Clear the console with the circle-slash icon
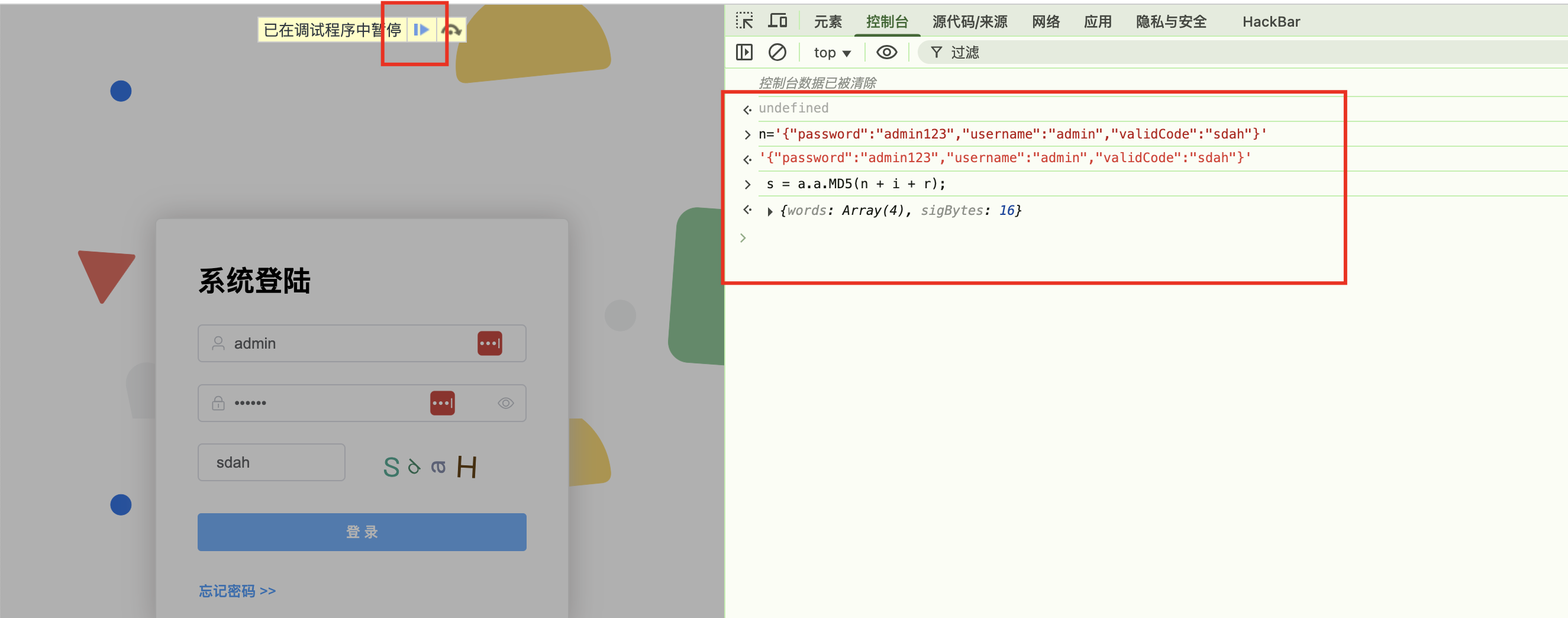1568x618 pixels. coord(777,52)
